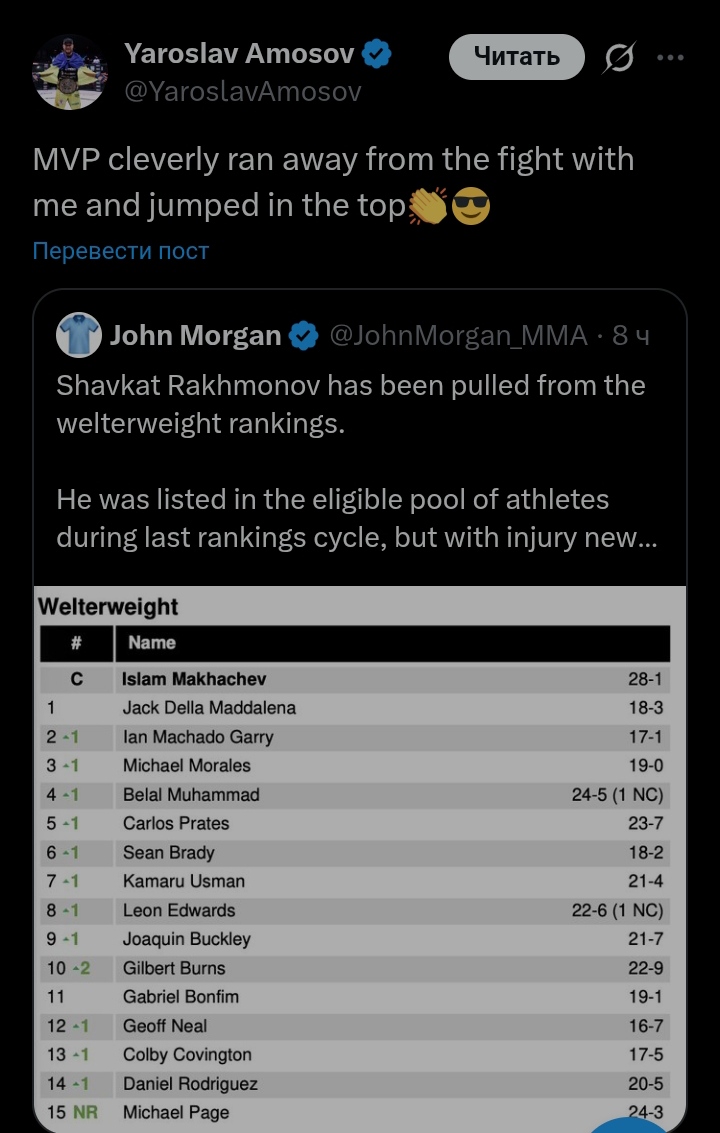720x1133 pixels.
Task: Tap the Grok slashed-circle icon
Action: (618, 59)
